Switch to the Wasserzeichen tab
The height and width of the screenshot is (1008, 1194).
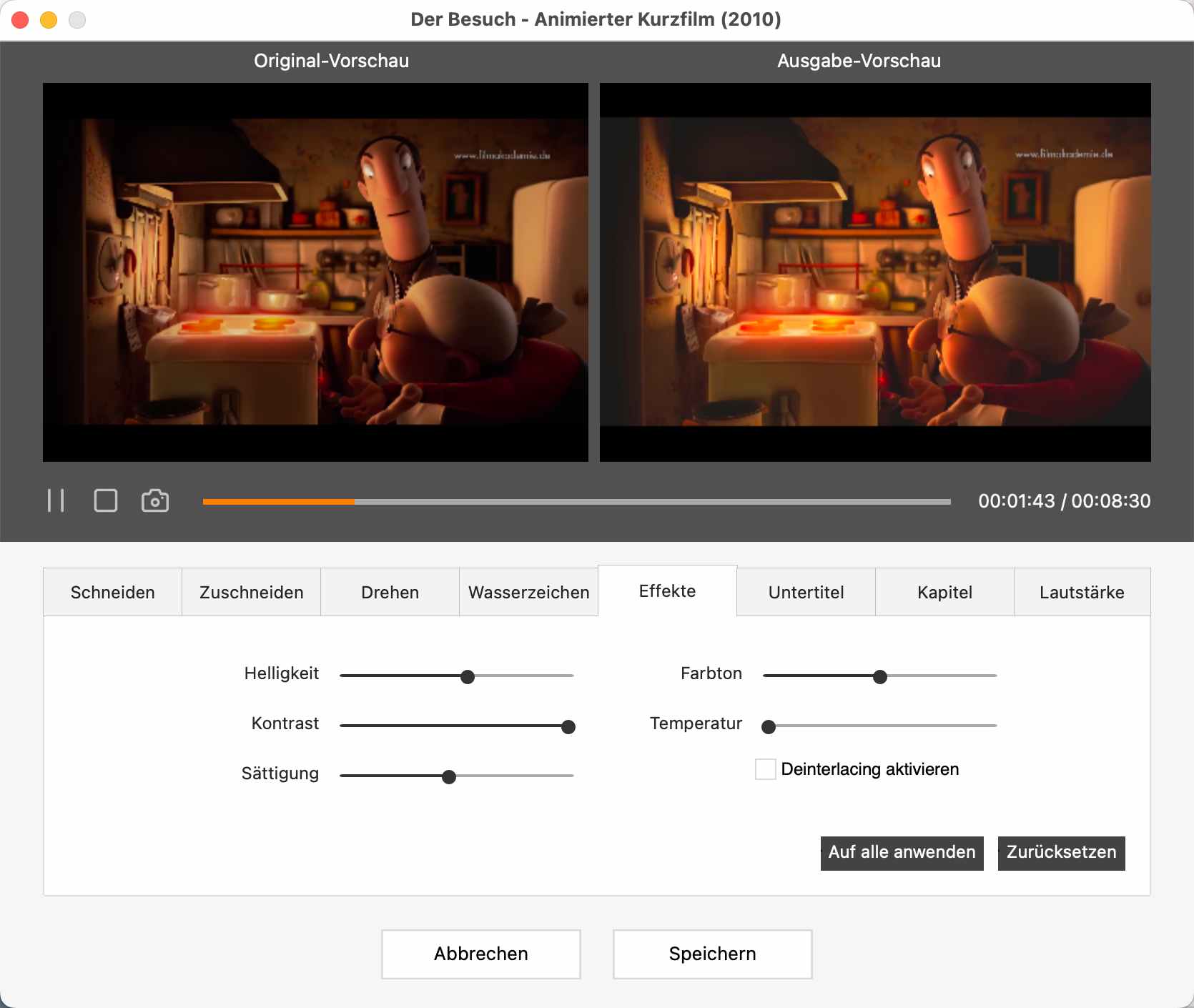point(528,592)
